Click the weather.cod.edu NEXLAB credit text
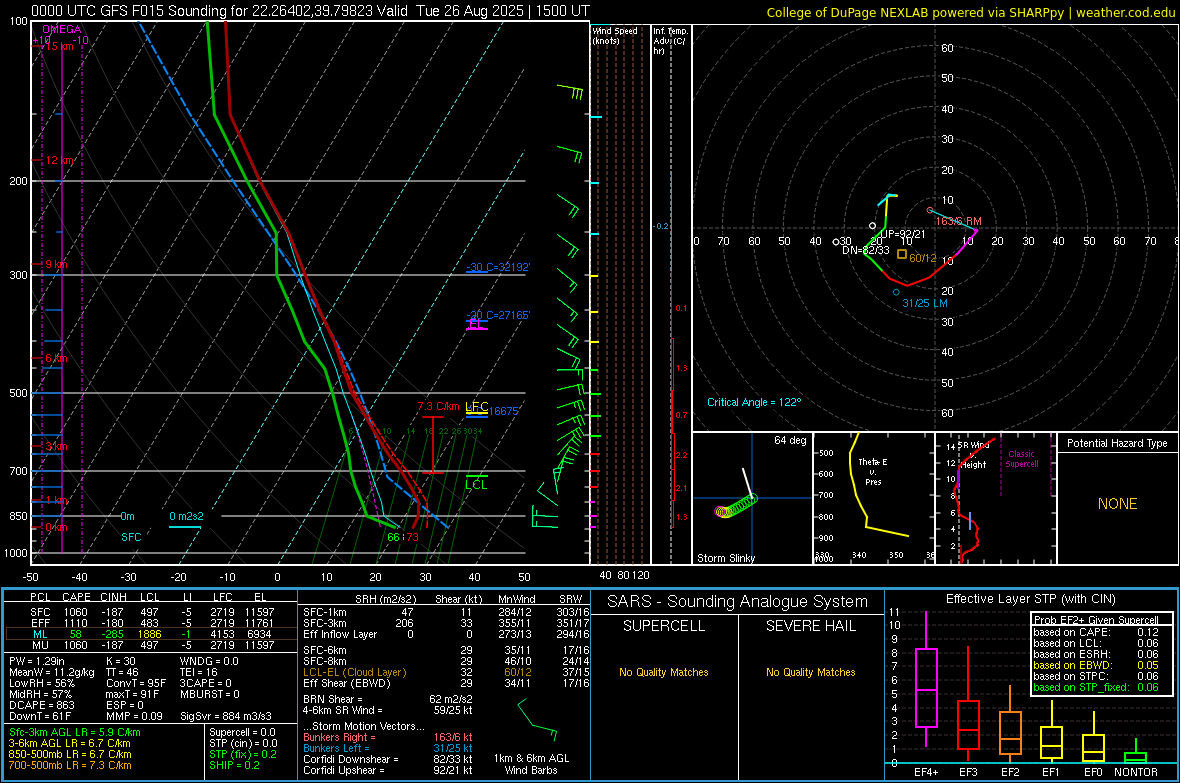Image resolution: width=1180 pixels, height=783 pixels. (970, 12)
